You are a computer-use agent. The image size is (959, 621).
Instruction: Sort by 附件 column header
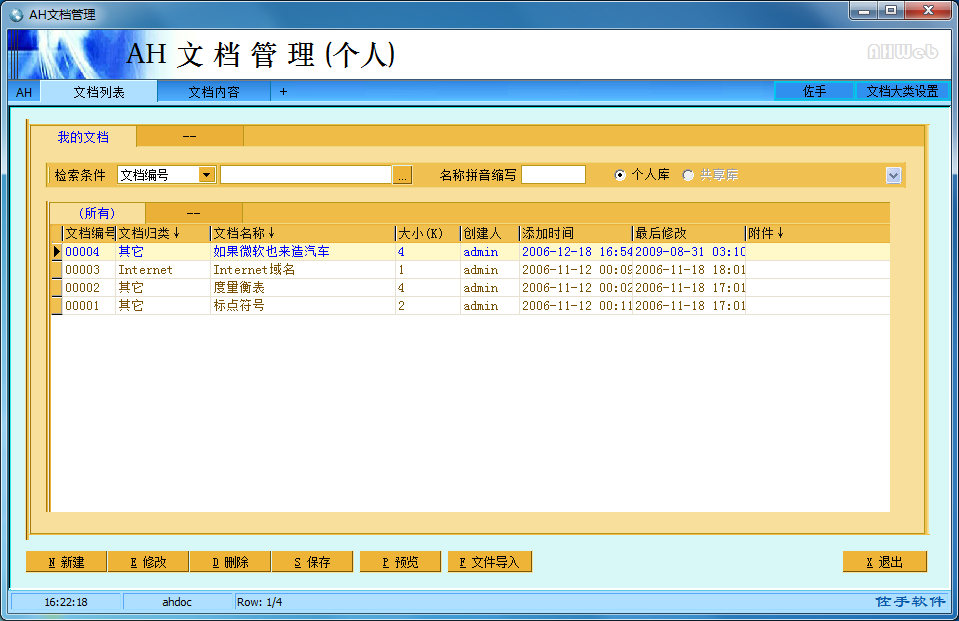pyautogui.click(x=817, y=233)
